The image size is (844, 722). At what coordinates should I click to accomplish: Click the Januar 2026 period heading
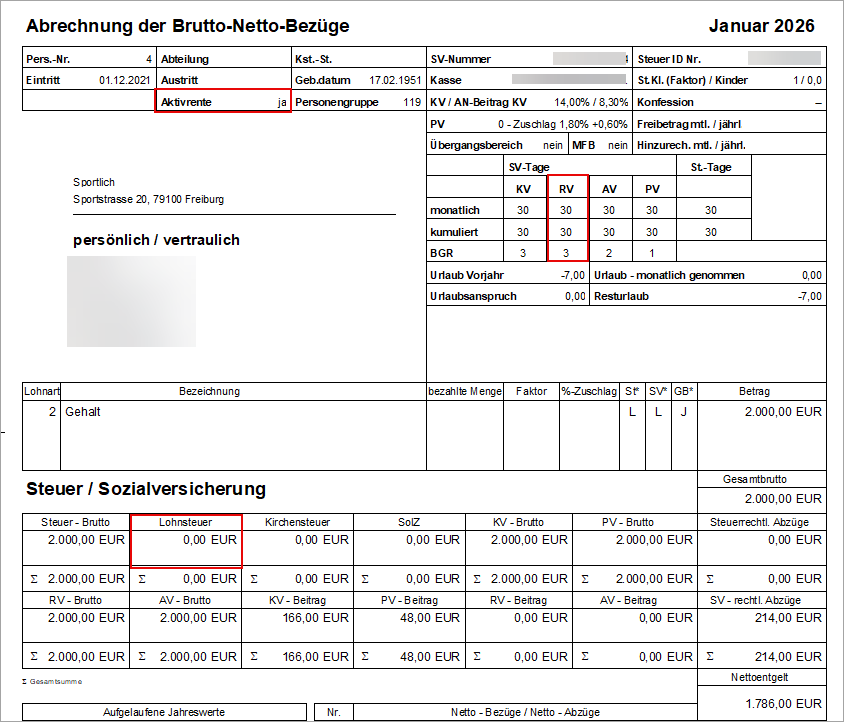coord(762,26)
